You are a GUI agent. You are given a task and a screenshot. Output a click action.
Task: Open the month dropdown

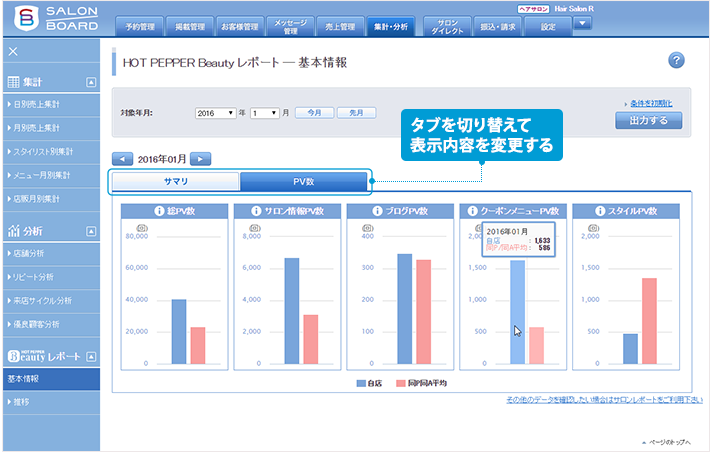tap(264, 113)
